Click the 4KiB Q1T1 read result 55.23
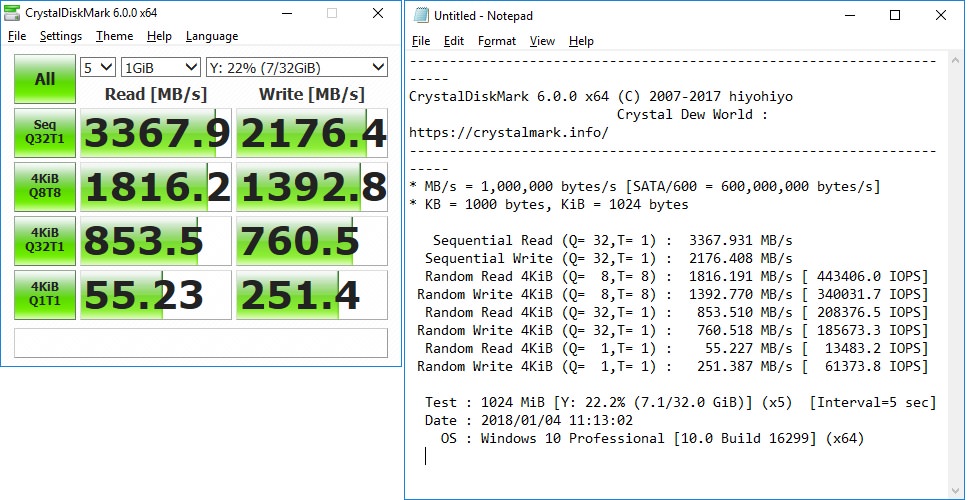The width and height of the screenshot is (968, 500). click(x=156, y=294)
